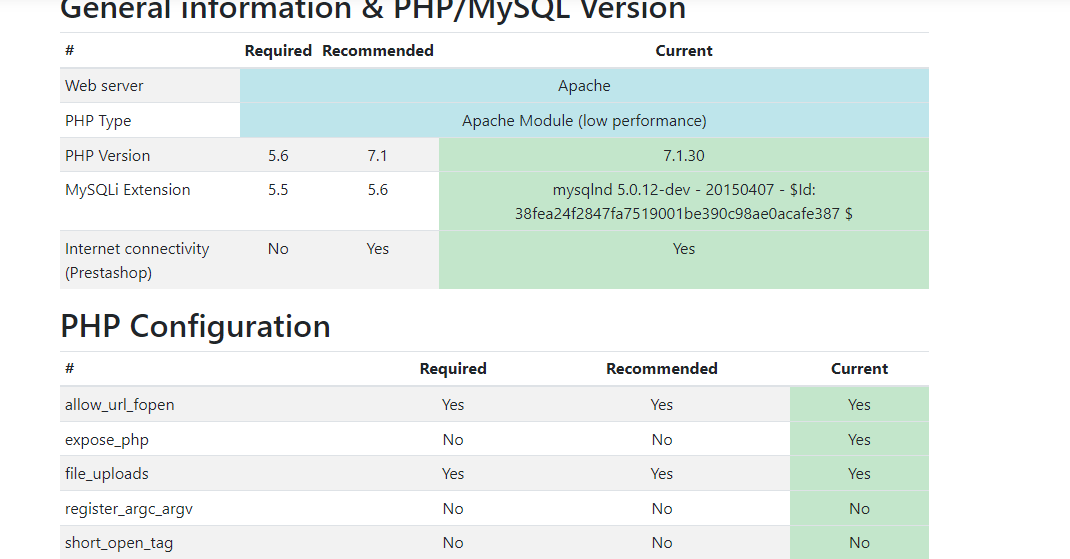
Task: Click the short_open_tag current value No
Action: (x=859, y=542)
